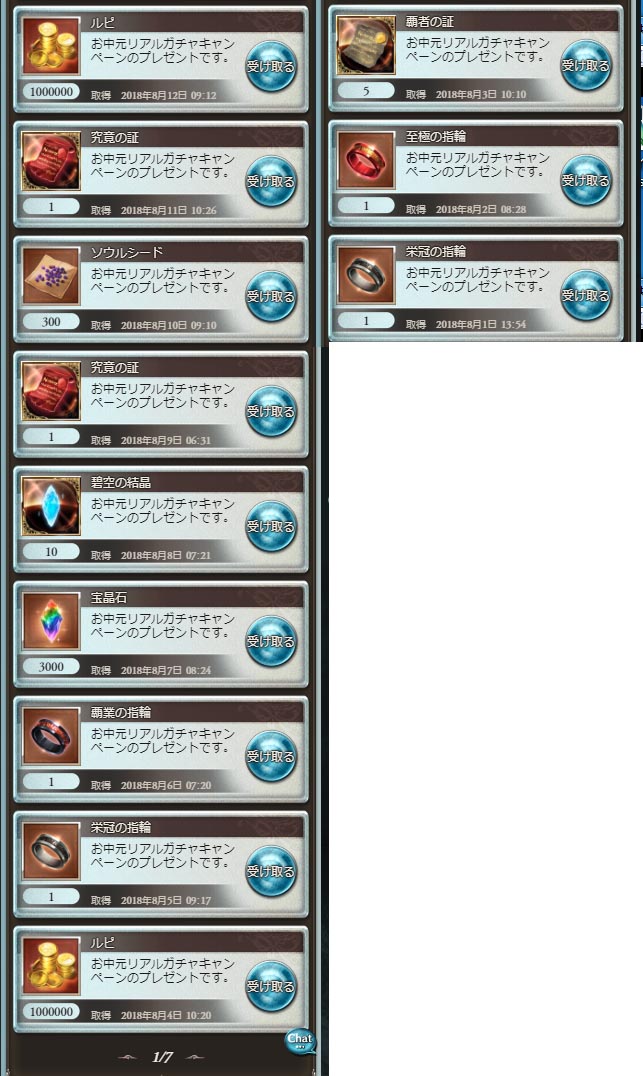Open the Chat bubble icon
The width and height of the screenshot is (643, 1076).
tap(299, 1041)
